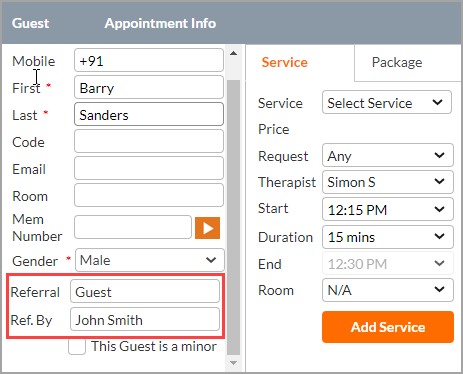Open the Therapist dropdown showing Simon S
The height and width of the screenshot is (374, 463).
pos(388,182)
